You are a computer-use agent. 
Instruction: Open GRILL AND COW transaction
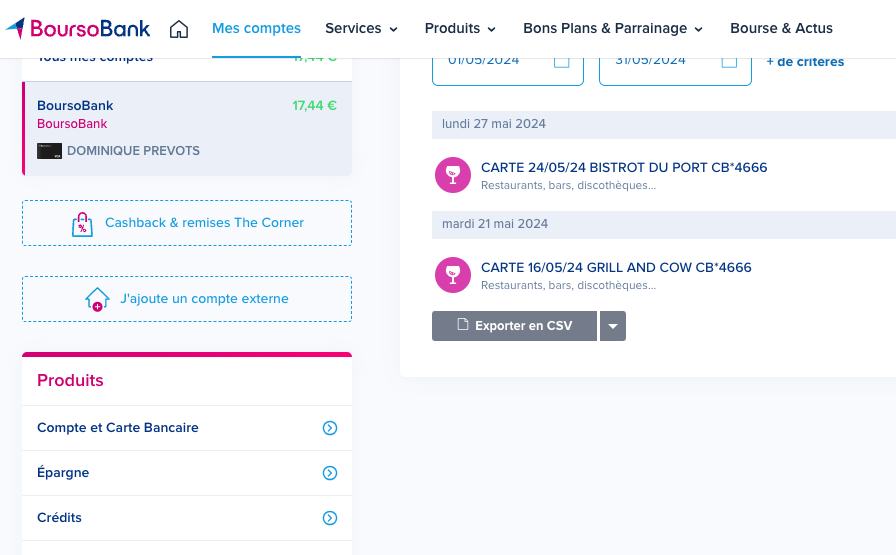point(616,267)
